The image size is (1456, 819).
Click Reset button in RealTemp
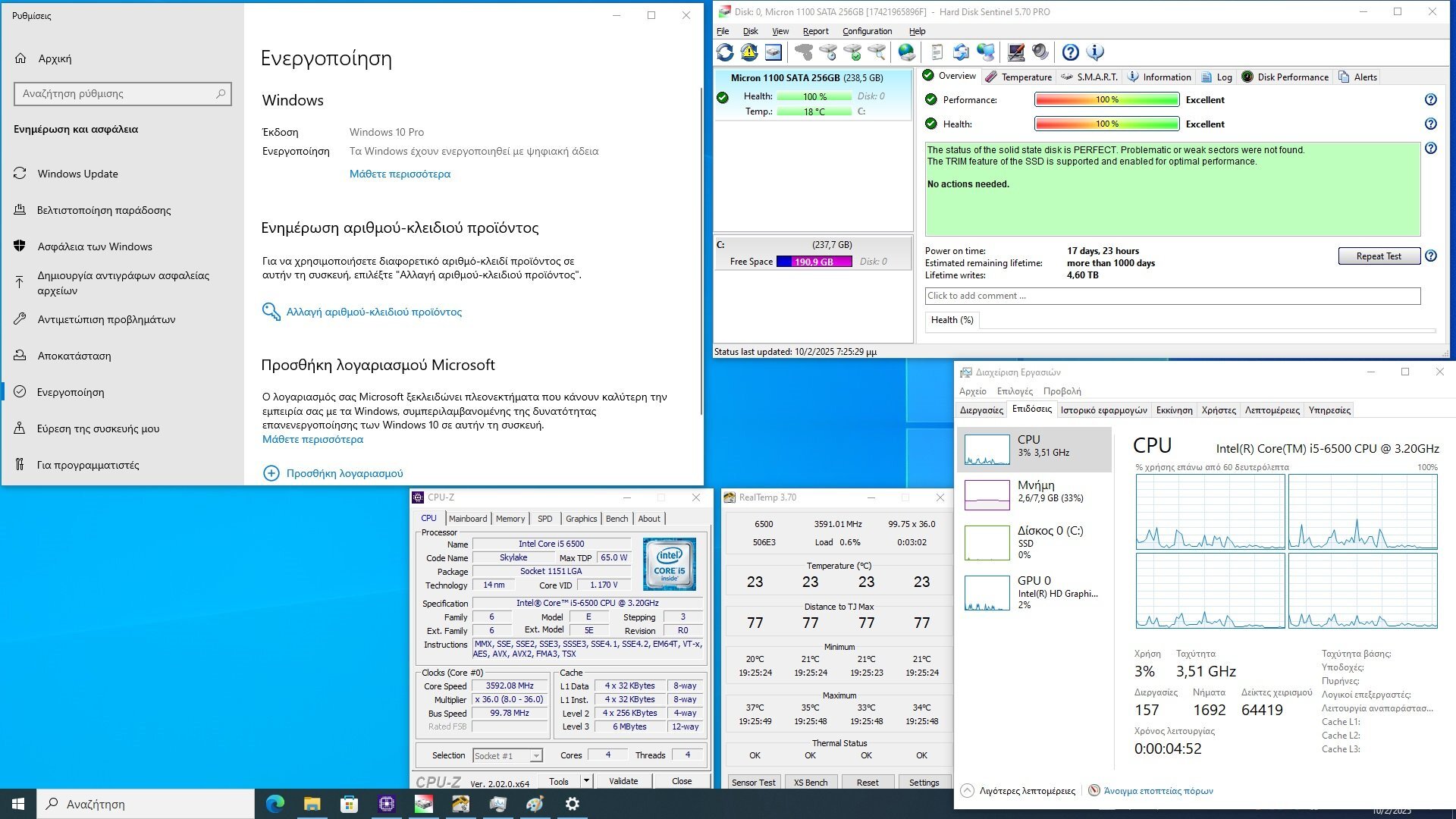coord(868,783)
